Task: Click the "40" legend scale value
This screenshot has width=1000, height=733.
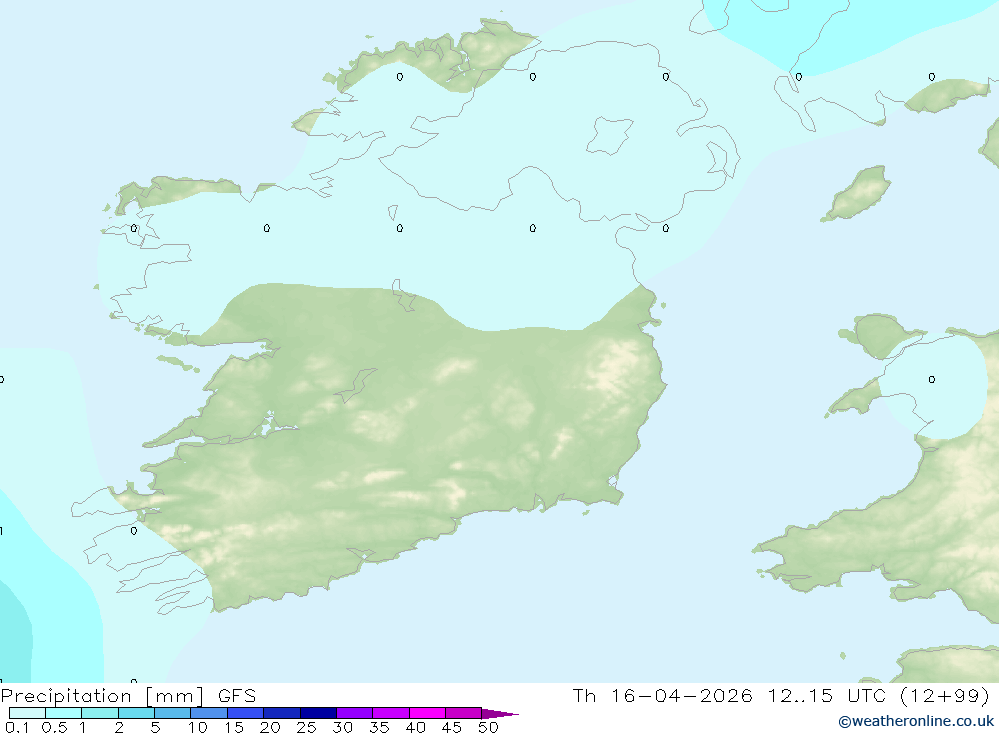Action: pos(415,727)
